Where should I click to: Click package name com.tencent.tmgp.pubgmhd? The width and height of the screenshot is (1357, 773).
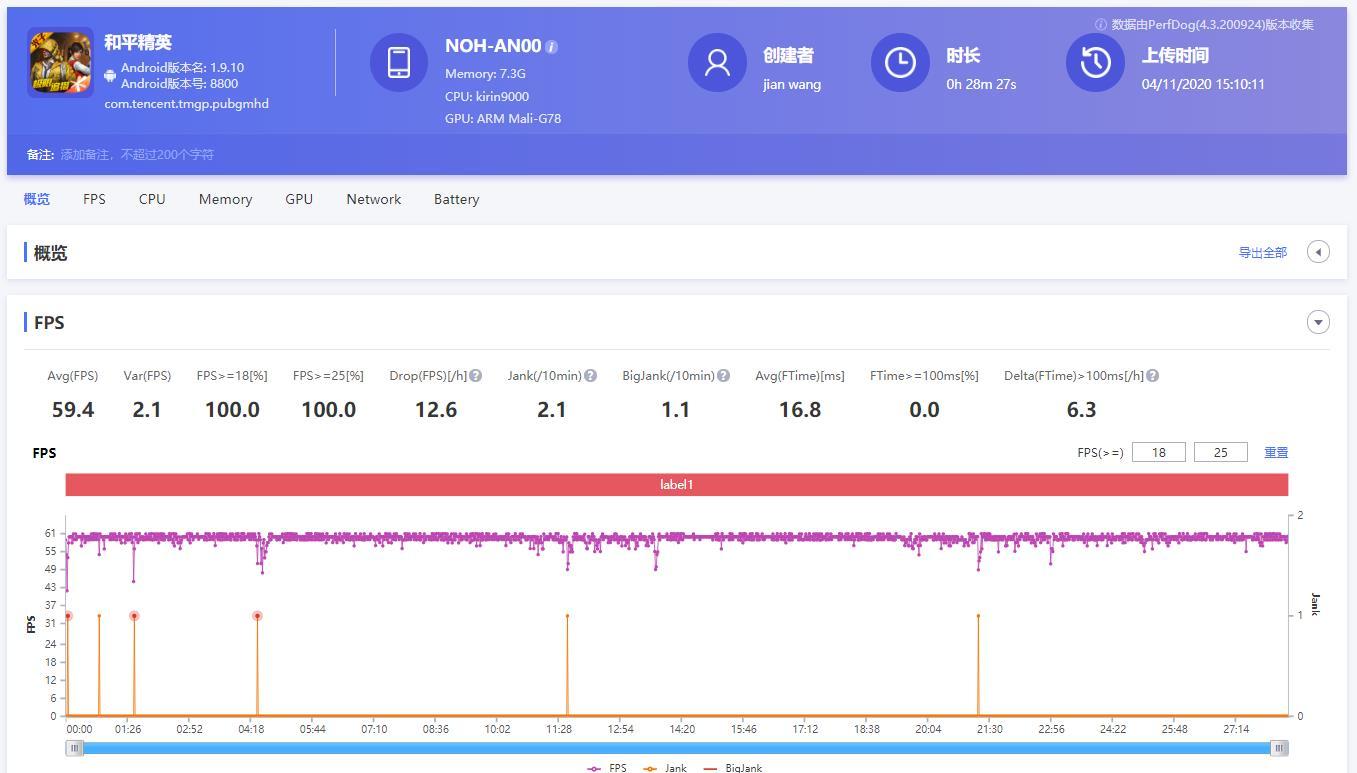click(186, 103)
